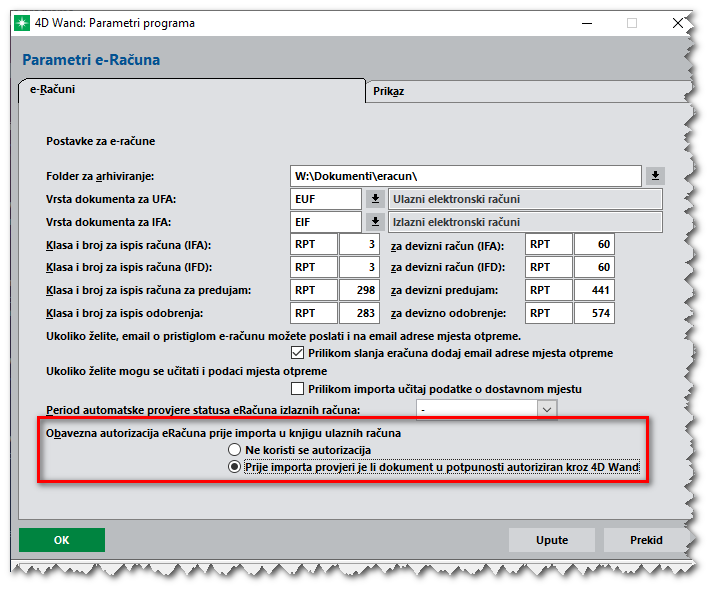Expand the automatic status check period dropdown
This screenshot has width=713, height=592.
[x=546, y=409]
